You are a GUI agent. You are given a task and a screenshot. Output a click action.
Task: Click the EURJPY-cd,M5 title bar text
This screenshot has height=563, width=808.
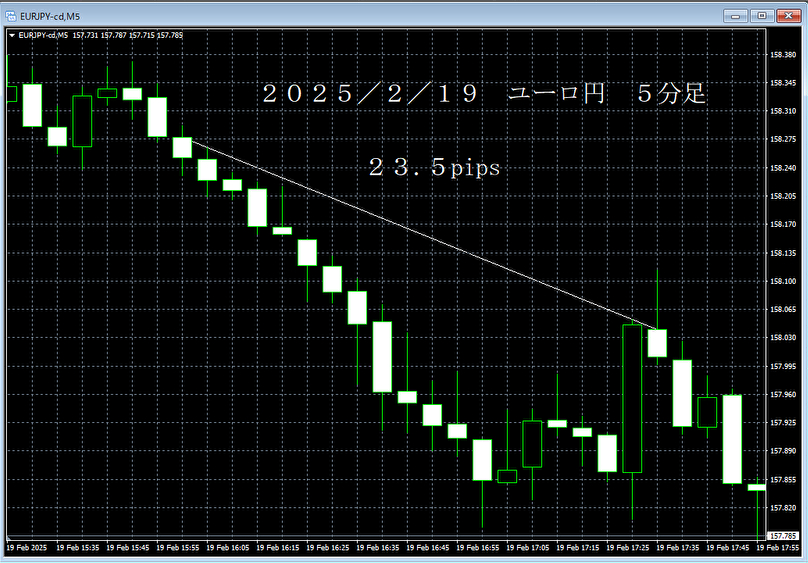[50, 15]
